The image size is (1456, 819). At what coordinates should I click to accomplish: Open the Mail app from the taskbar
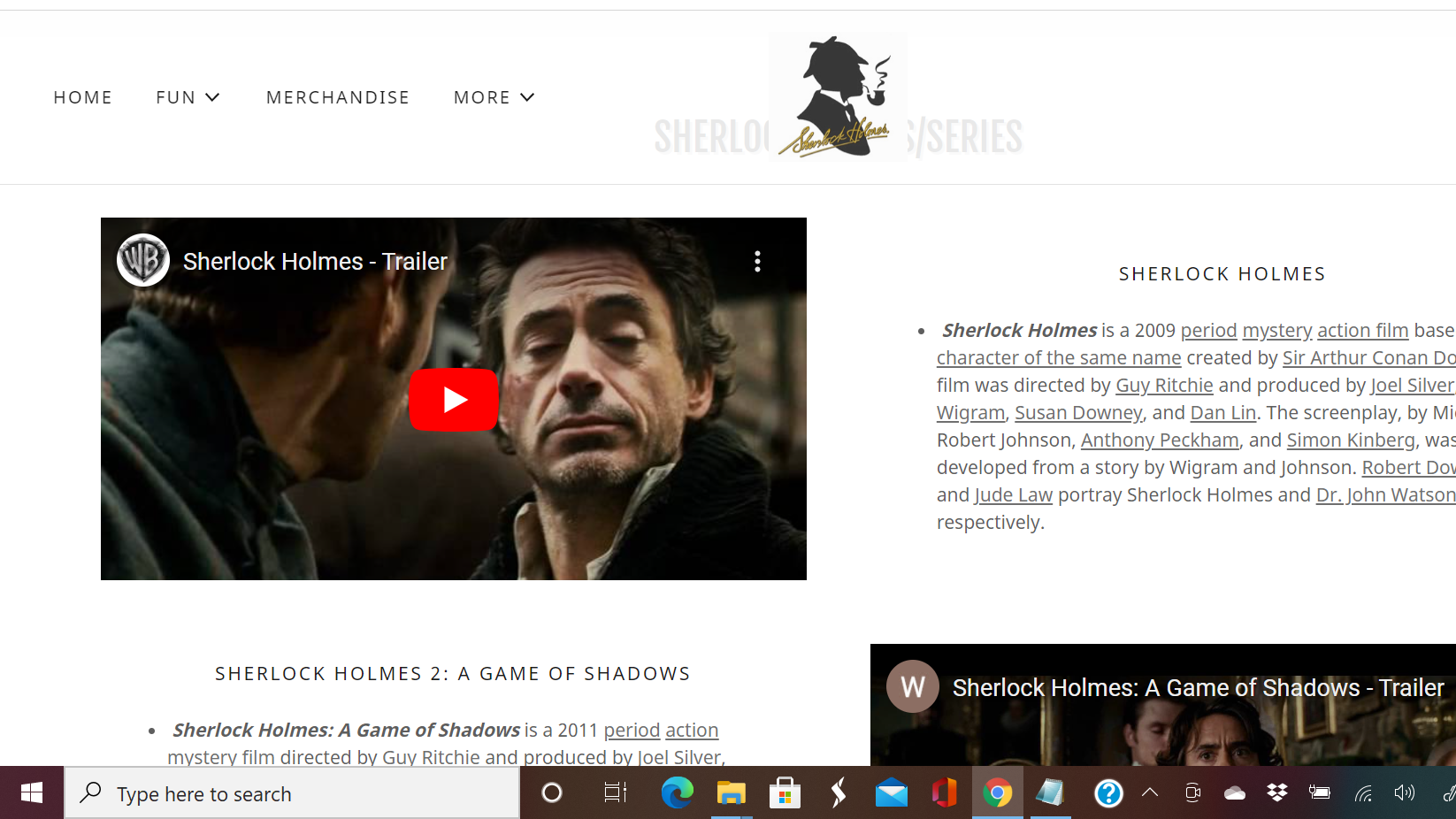892,792
